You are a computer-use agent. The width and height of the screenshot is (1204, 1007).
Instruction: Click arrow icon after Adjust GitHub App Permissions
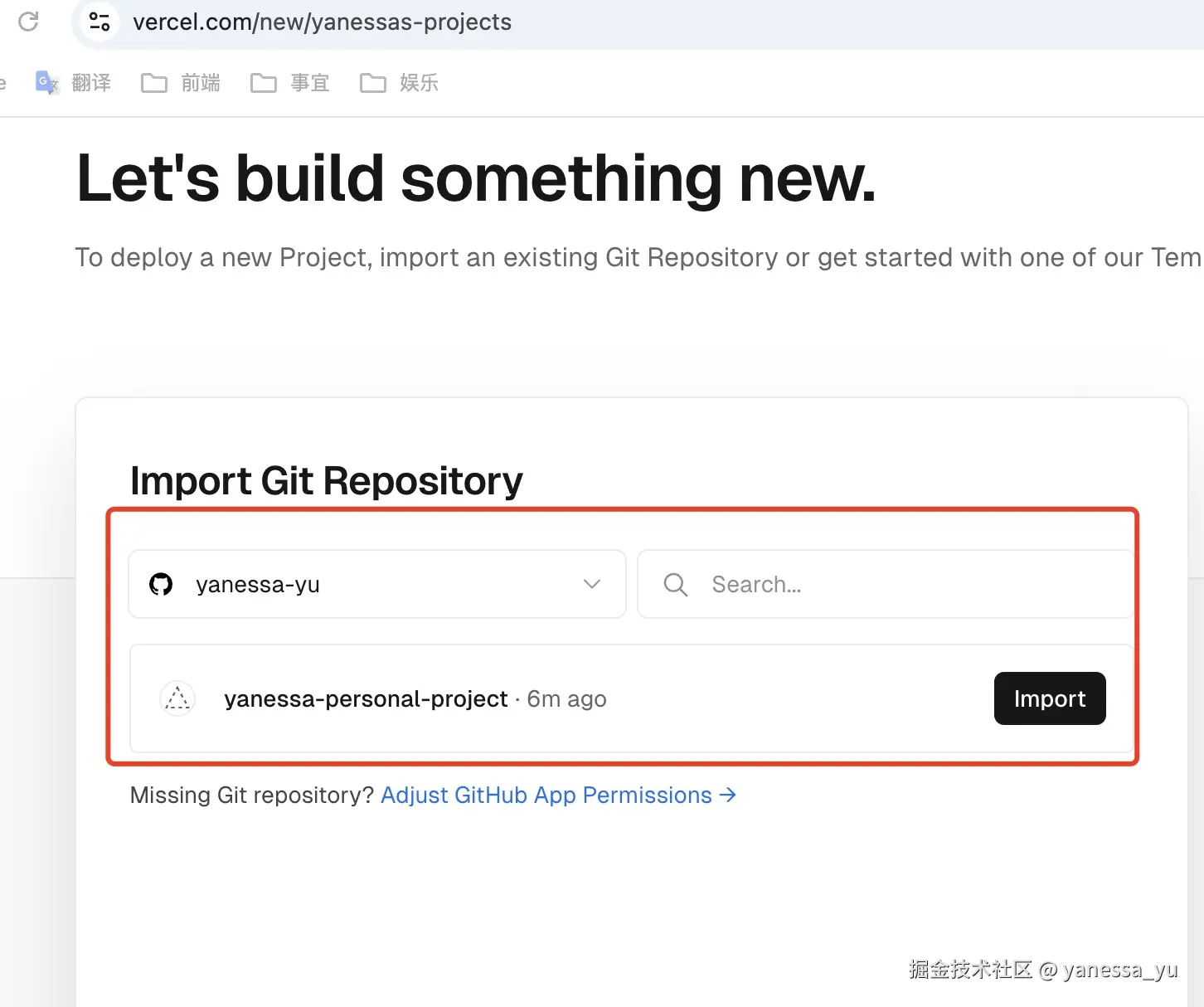tap(728, 795)
